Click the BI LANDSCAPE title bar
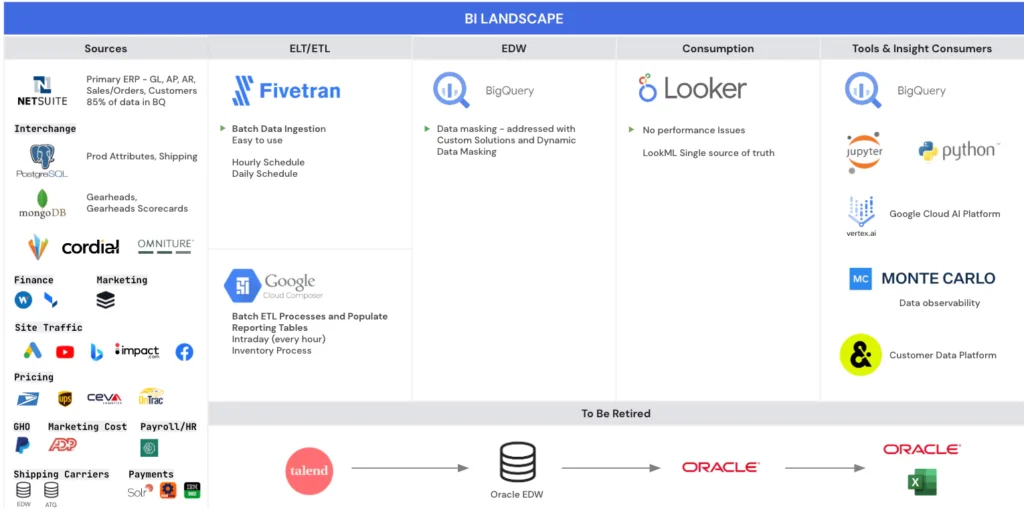1024x509 pixels. coord(514,18)
